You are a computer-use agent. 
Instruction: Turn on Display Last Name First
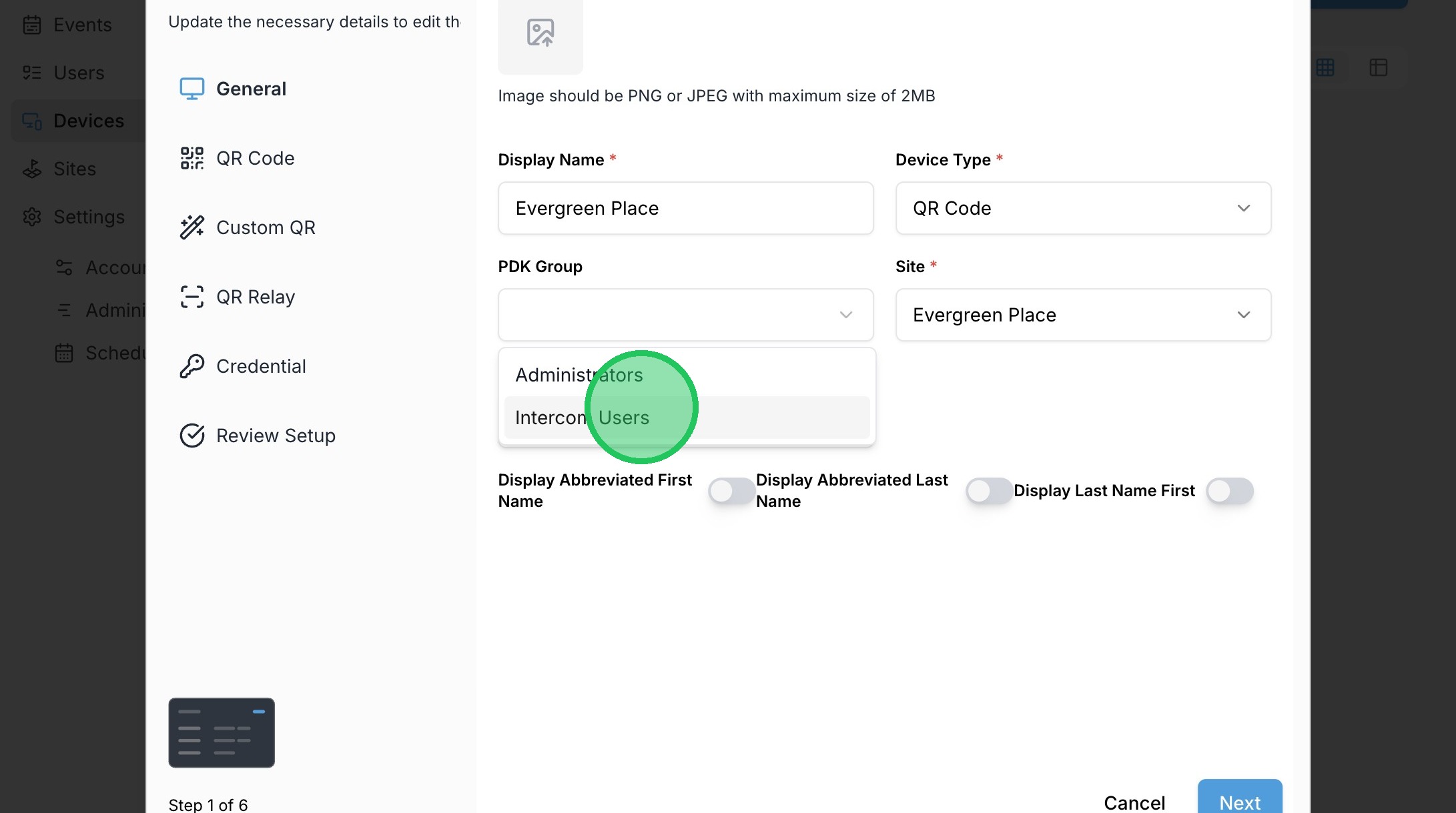(1229, 491)
